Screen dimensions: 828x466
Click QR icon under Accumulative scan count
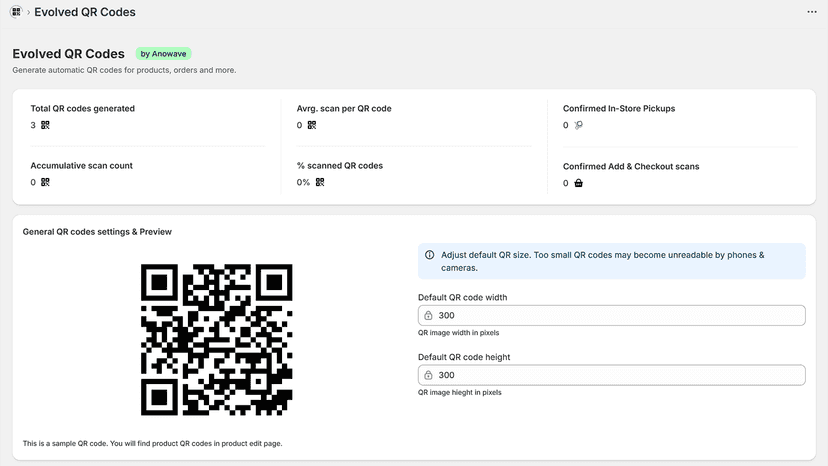pos(45,182)
